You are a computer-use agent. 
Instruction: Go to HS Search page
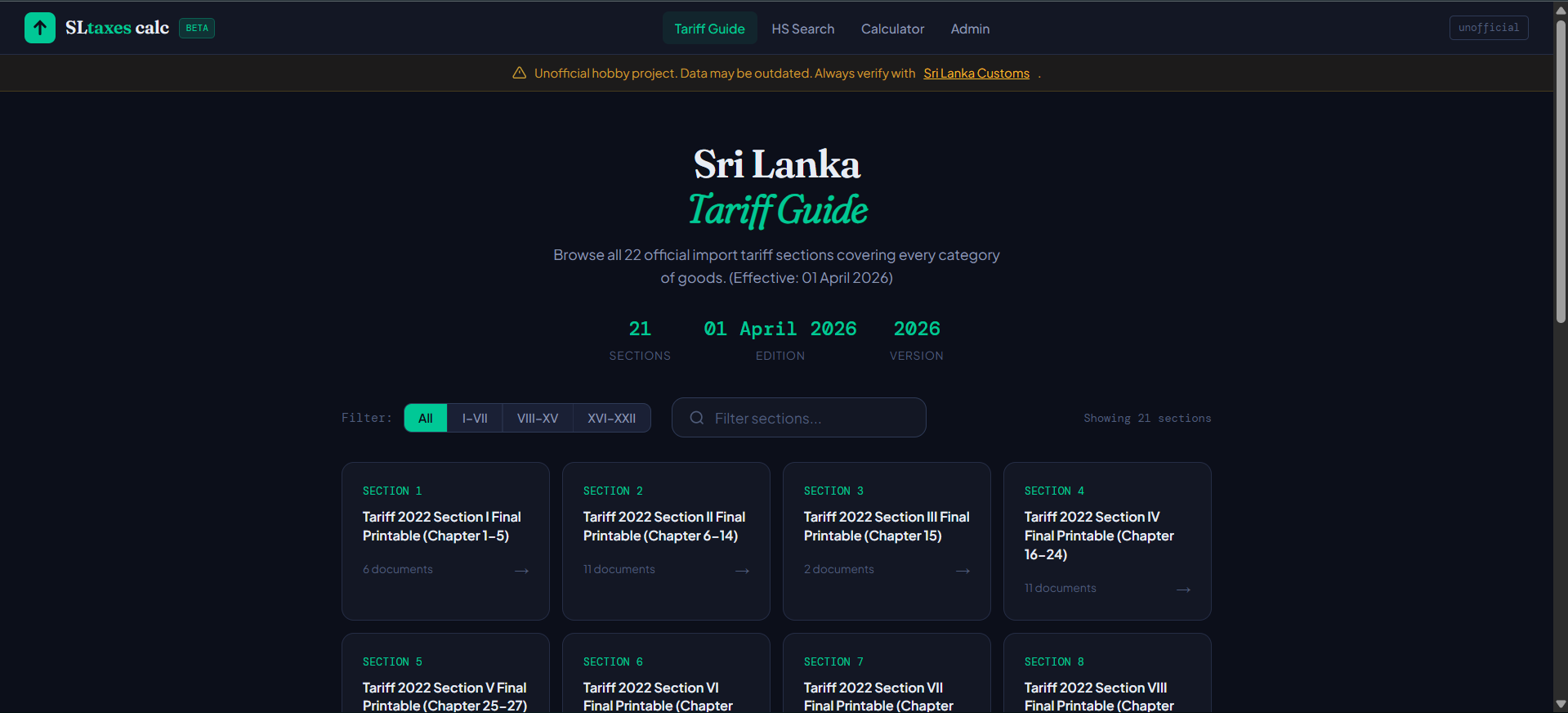pyautogui.click(x=803, y=29)
